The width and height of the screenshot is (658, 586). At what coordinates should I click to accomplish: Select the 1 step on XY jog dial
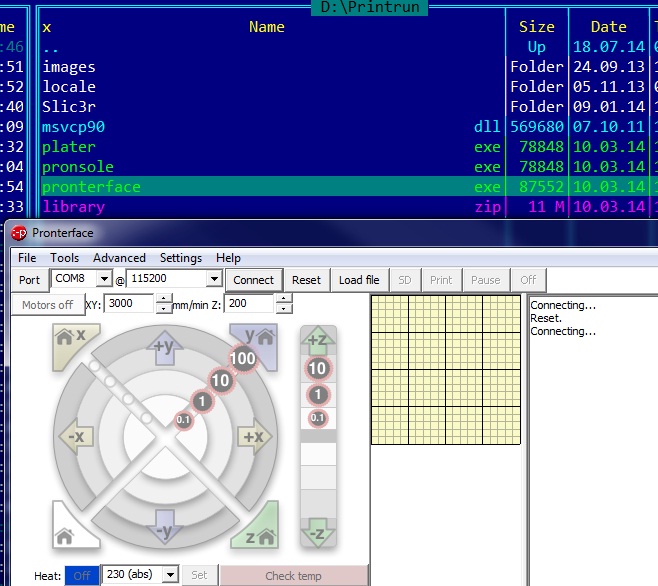point(202,401)
